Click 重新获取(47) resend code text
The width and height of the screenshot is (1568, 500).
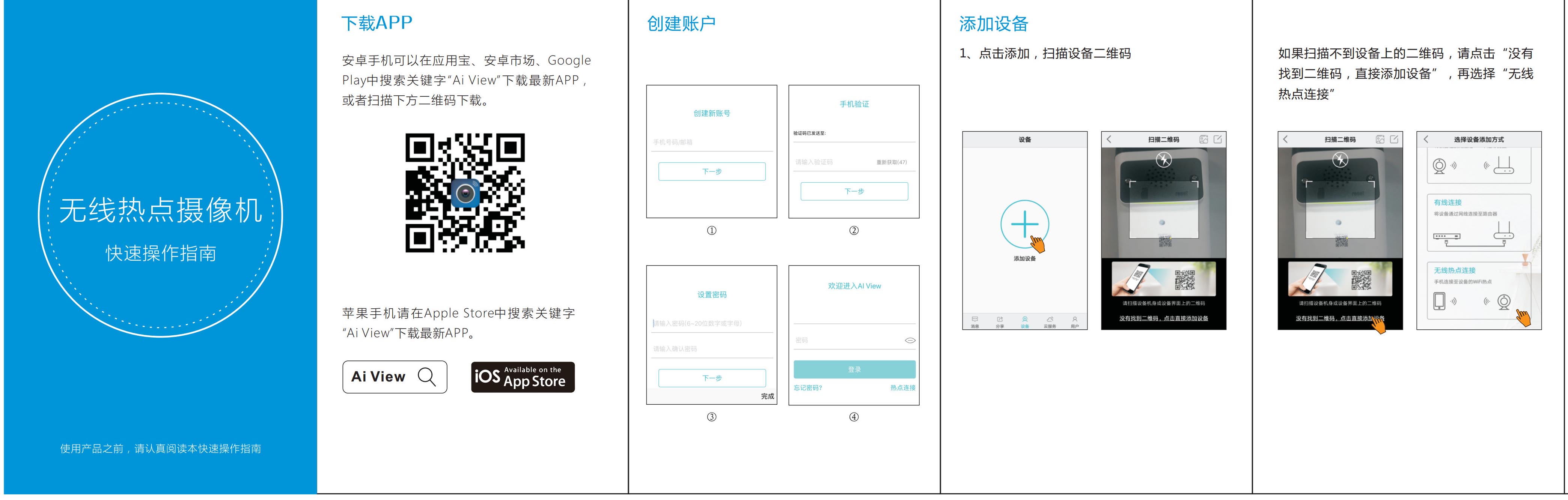pyautogui.click(x=892, y=162)
